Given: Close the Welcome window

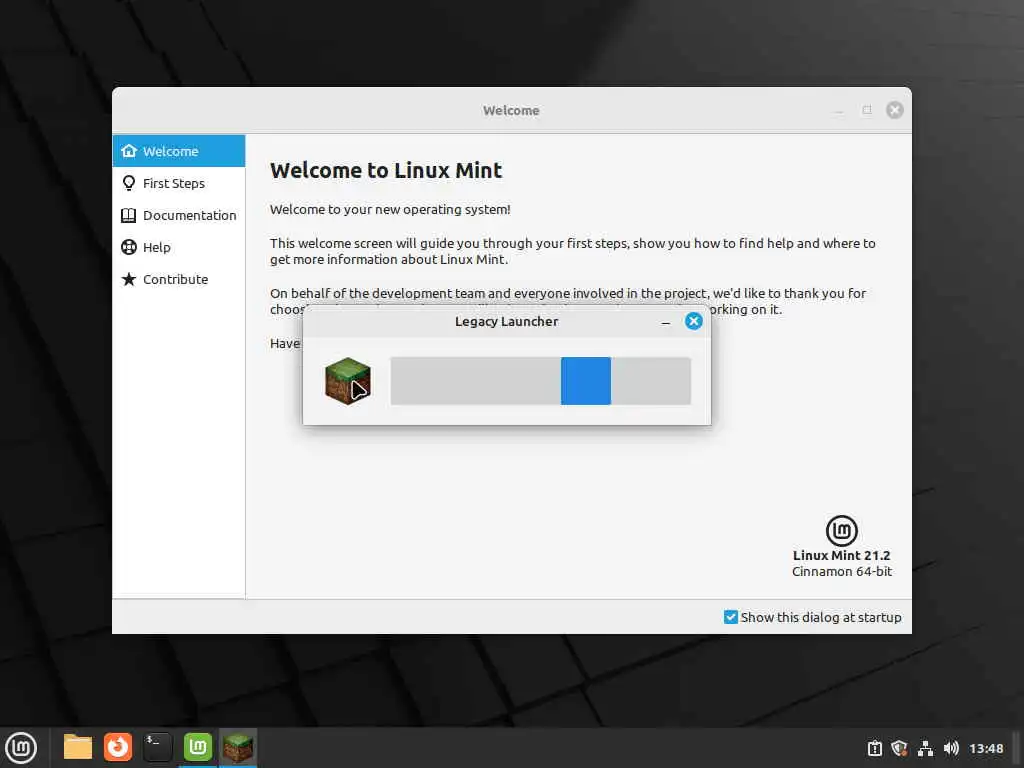Looking at the screenshot, I should tap(895, 110).
